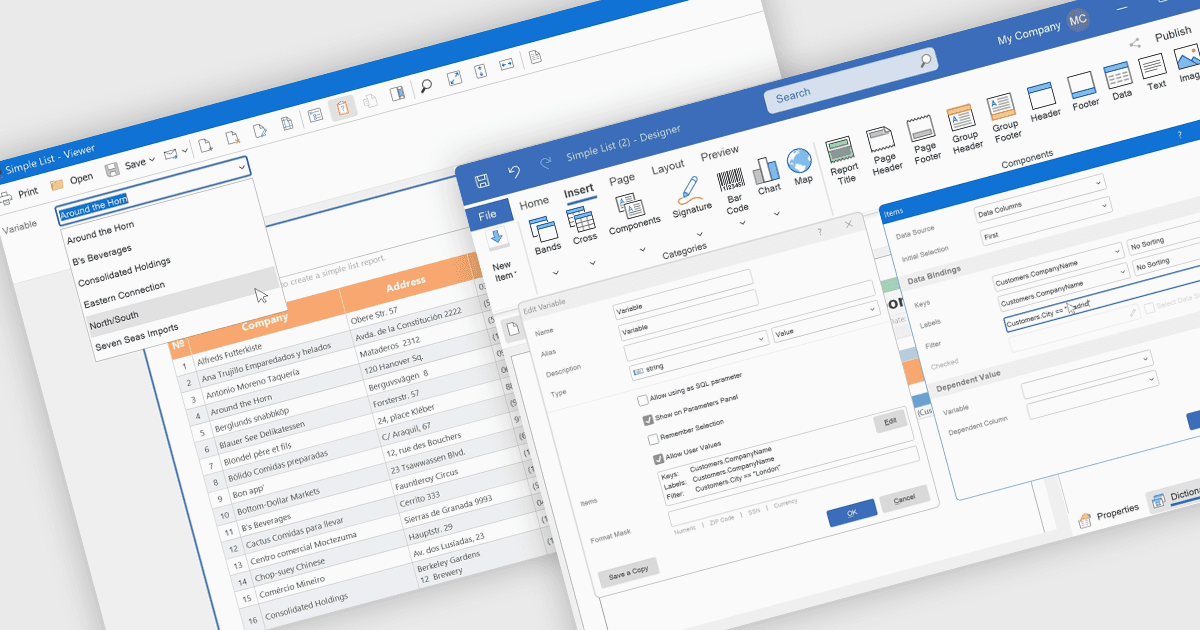This screenshot has width=1200, height=630.
Task: Switch to the Home ribbon tab
Action: 534,201
